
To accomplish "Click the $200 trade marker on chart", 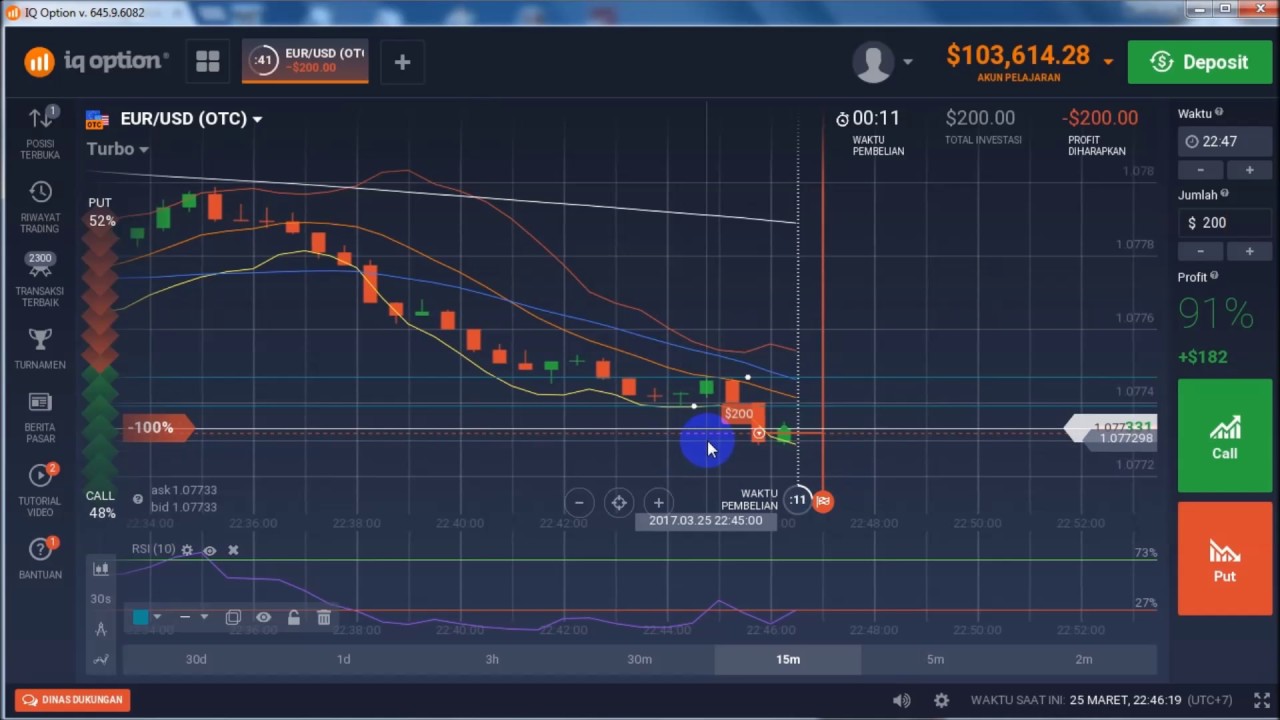I will click(x=739, y=414).
